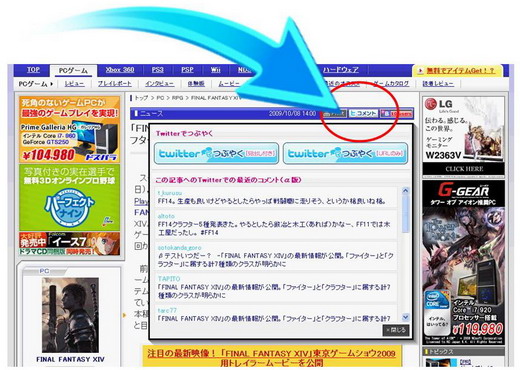Open t_kurusu user profile link
The width and height of the screenshot is (520, 370).
point(170,193)
